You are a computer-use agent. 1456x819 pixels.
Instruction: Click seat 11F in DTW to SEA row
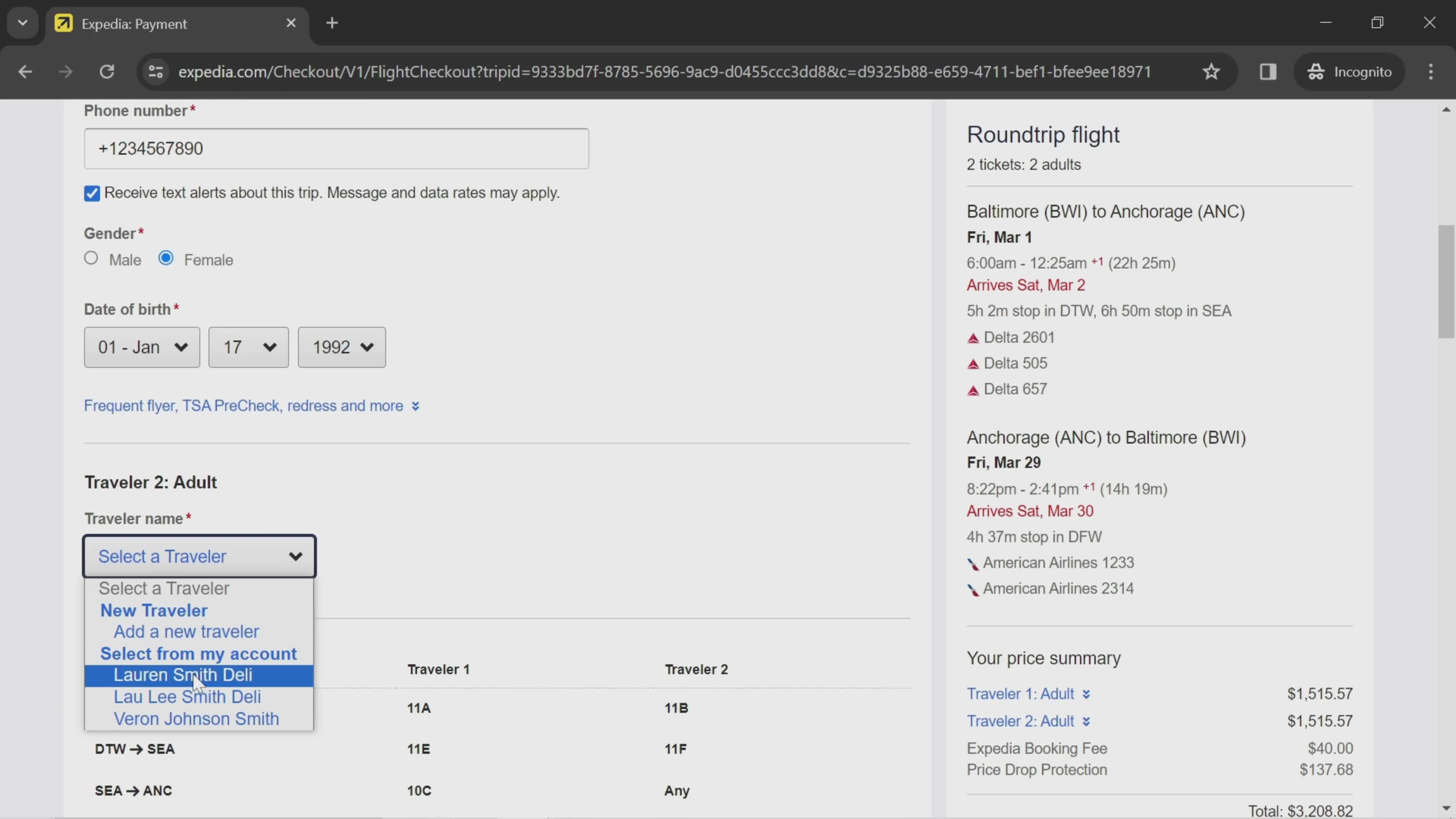675,749
